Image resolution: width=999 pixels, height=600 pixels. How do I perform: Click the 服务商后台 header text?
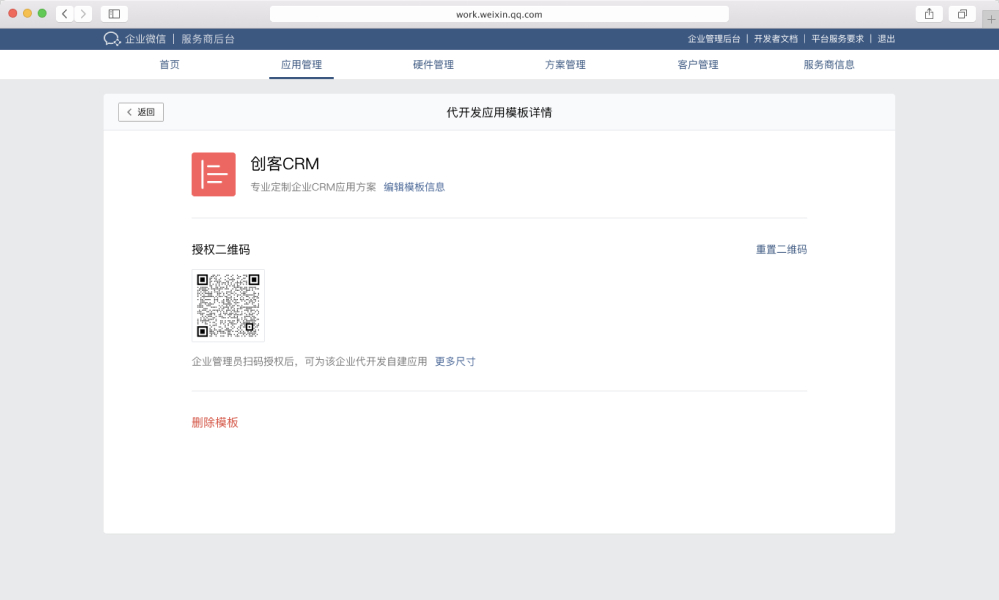tap(208, 39)
